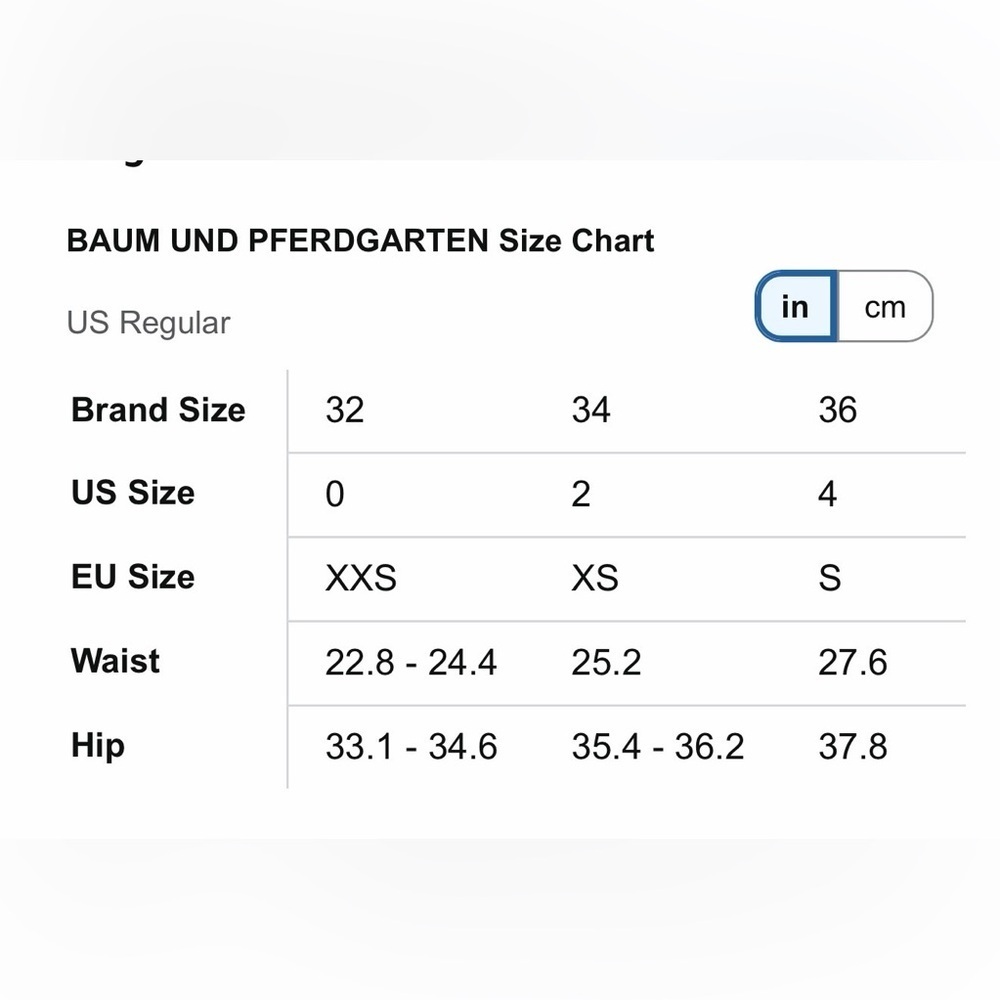This screenshot has width=1000, height=1000.
Task: Click waist value 25.2
Action: click(606, 662)
